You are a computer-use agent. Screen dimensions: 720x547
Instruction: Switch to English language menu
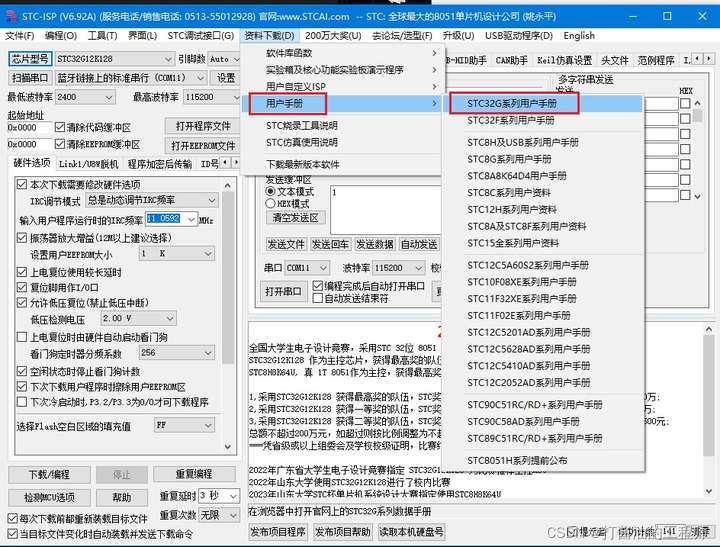pos(579,35)
